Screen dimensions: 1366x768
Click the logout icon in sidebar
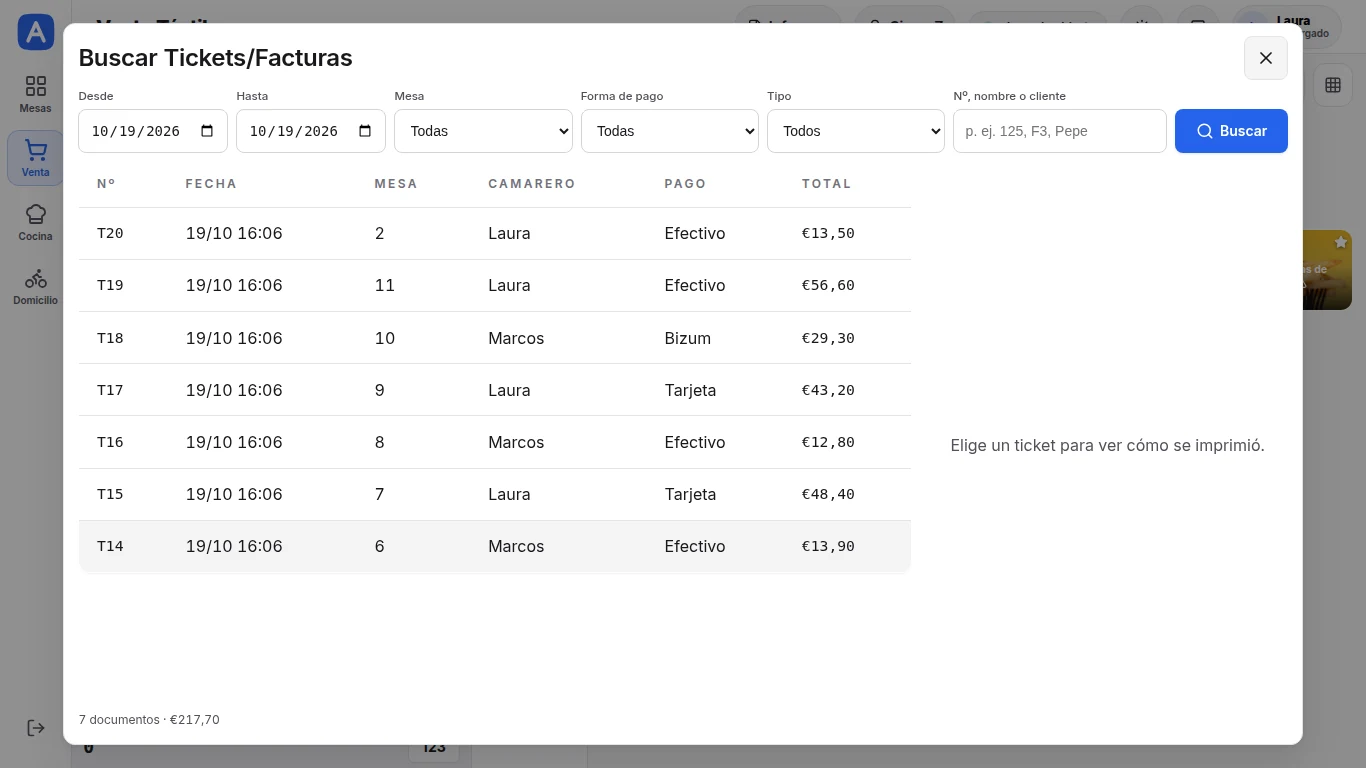(36, 728)
